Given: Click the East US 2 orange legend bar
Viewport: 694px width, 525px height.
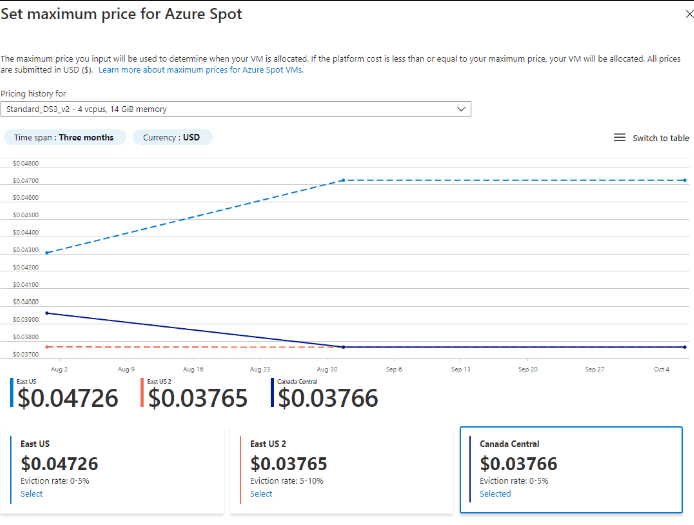Looking at the screenshot, I should 144,394.
